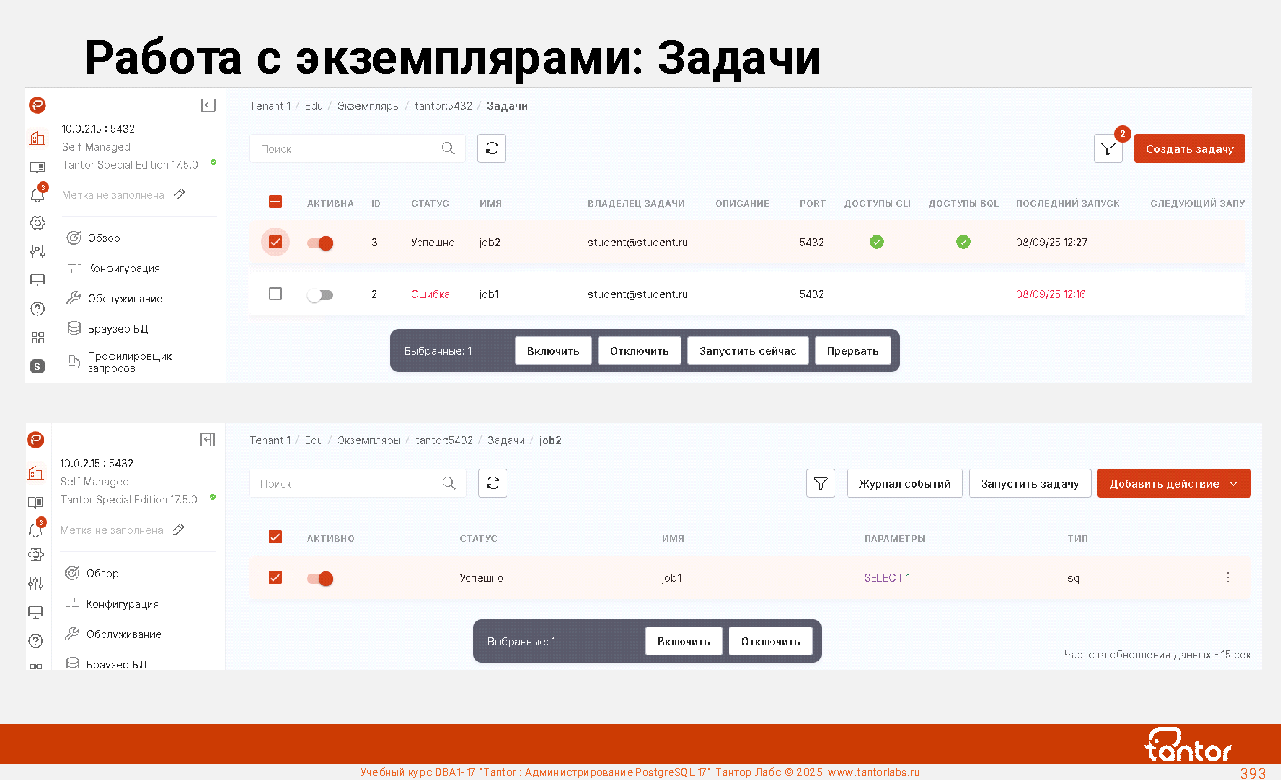Click the notification bell icon in the top sidebar
Viewport: 1281px width, 780px height.
[37, 195]
